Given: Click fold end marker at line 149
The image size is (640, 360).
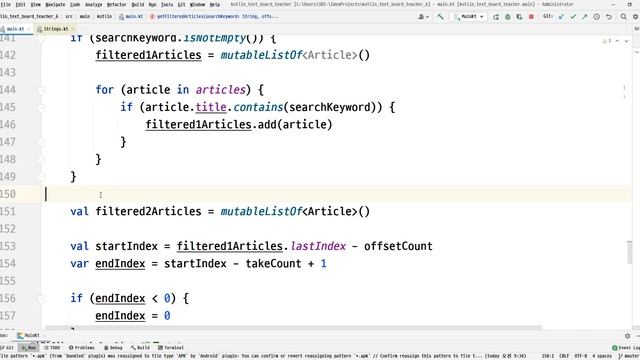Looking at the screenshot, I should [41, 177].
